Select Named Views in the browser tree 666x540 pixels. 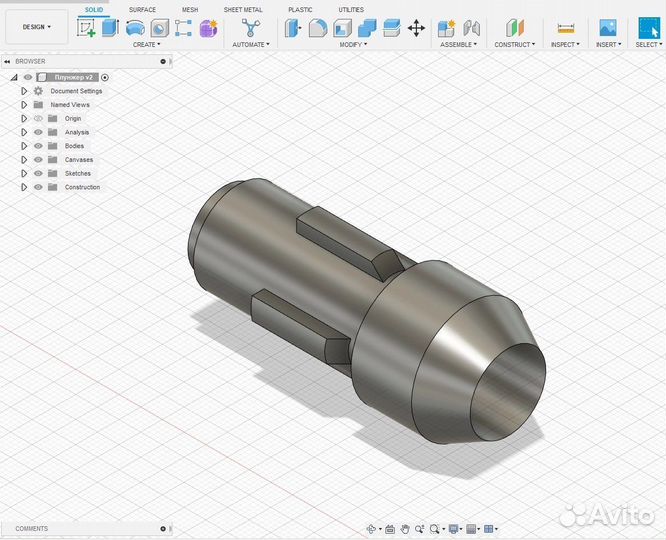[x=70, y=104]
